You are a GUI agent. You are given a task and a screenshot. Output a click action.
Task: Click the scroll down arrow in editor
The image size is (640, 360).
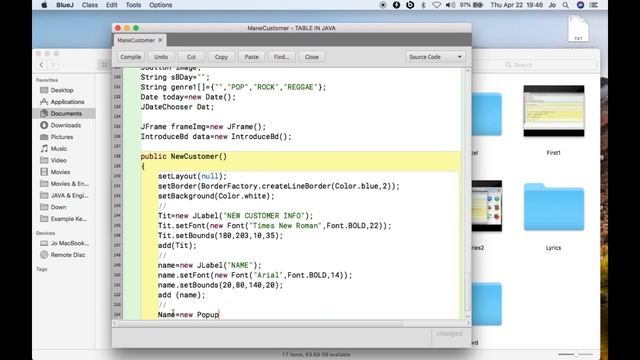pos(468,316)
